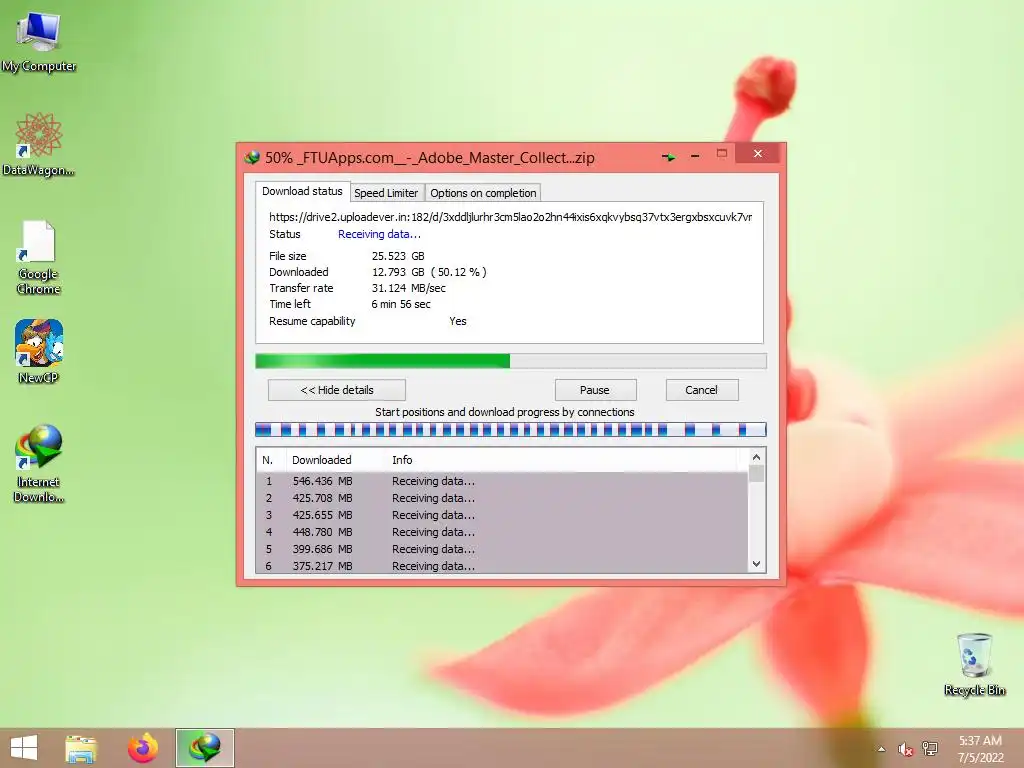The height and width of the screenshot is (768, 1024).
Task: Launch Google Chrome desktop shortcut
Action: (x=39, y=257)
